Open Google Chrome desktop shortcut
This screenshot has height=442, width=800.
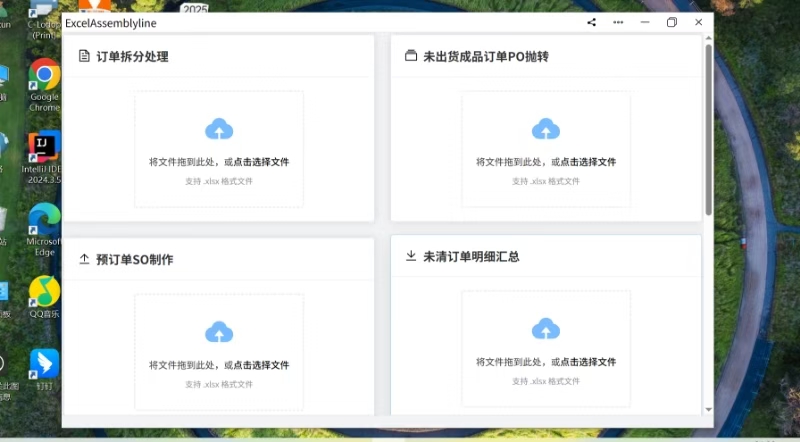click(44, 85)
